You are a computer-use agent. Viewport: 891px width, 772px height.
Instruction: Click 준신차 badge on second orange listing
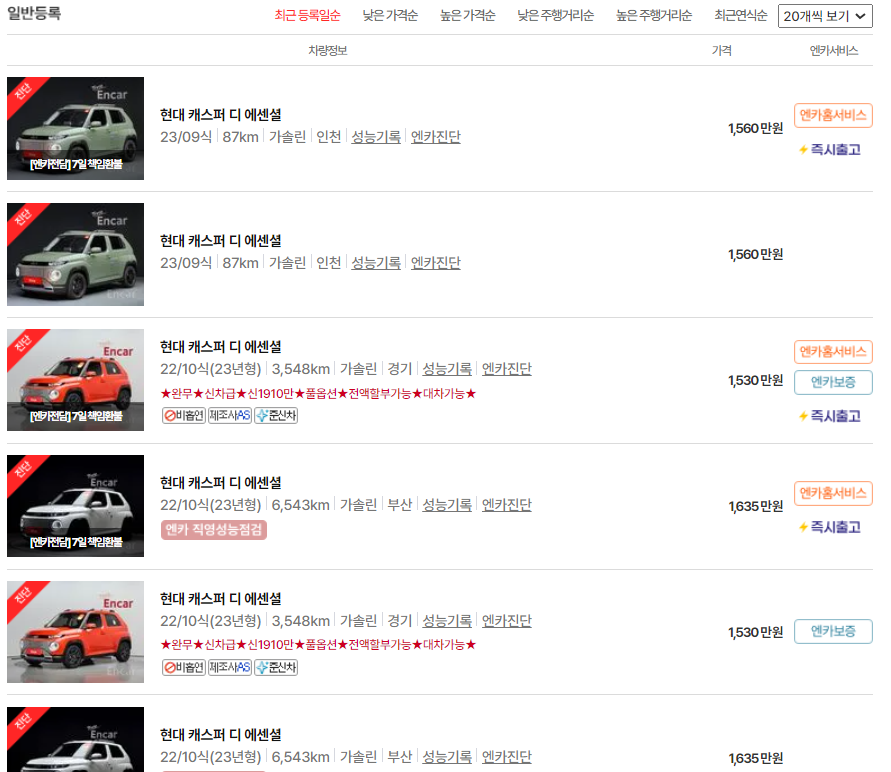(x=276, y=667)
